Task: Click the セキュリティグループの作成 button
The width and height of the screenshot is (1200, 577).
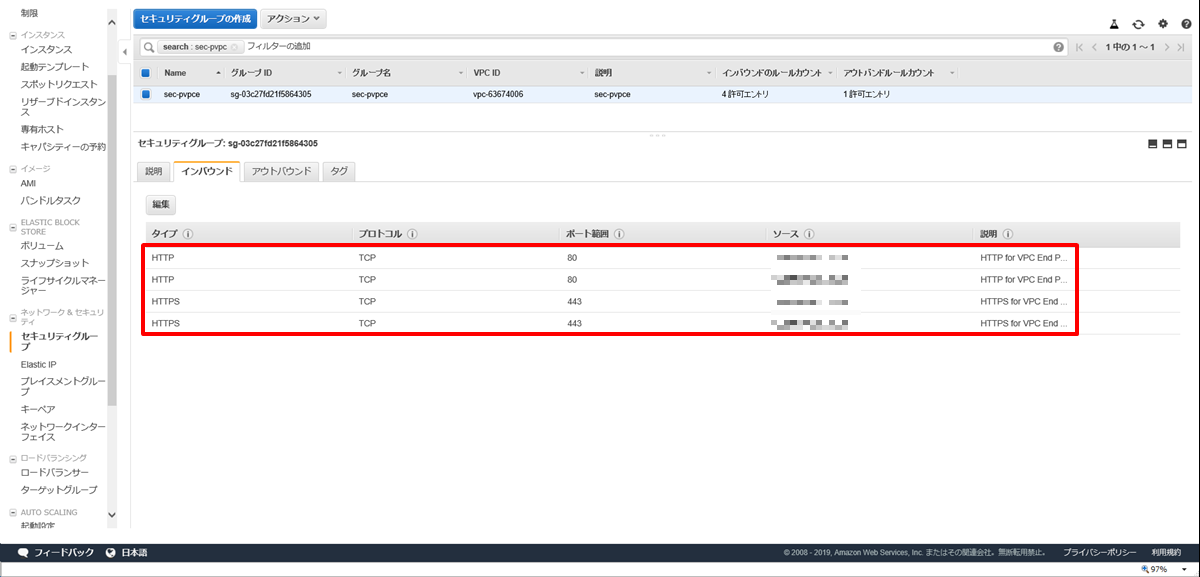Action: pyautogui.click(x=195, y=19)
